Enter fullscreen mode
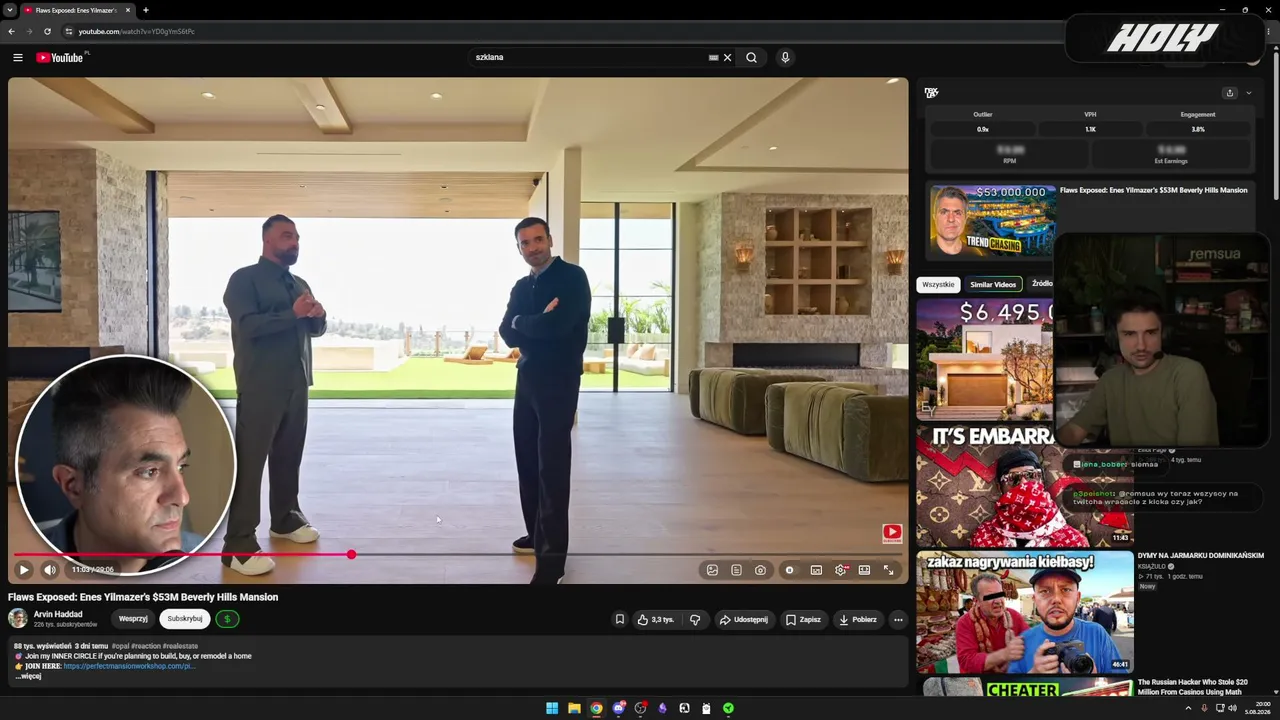 pyautogui.click(x=888, y=570)
